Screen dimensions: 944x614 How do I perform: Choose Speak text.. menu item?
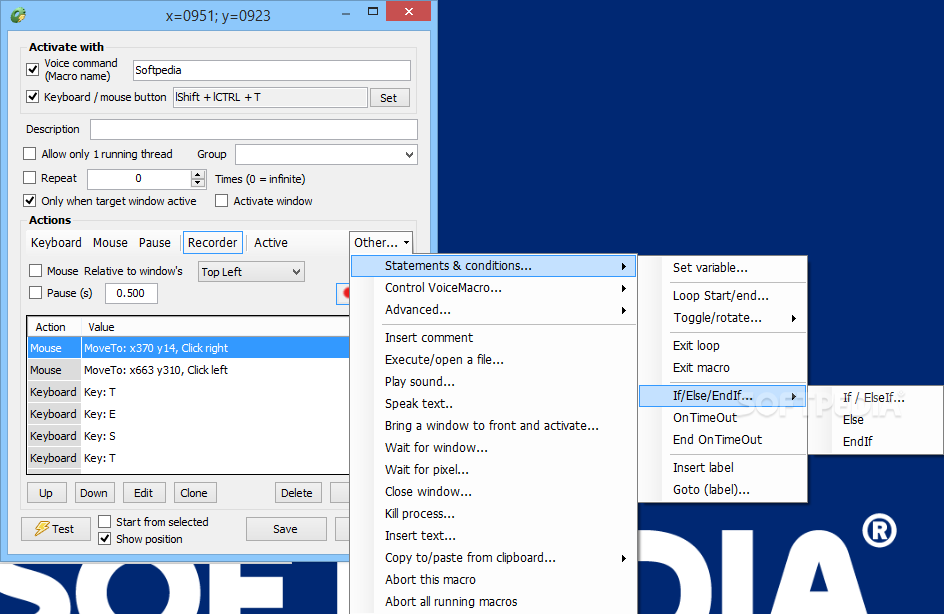pos(493,404)
